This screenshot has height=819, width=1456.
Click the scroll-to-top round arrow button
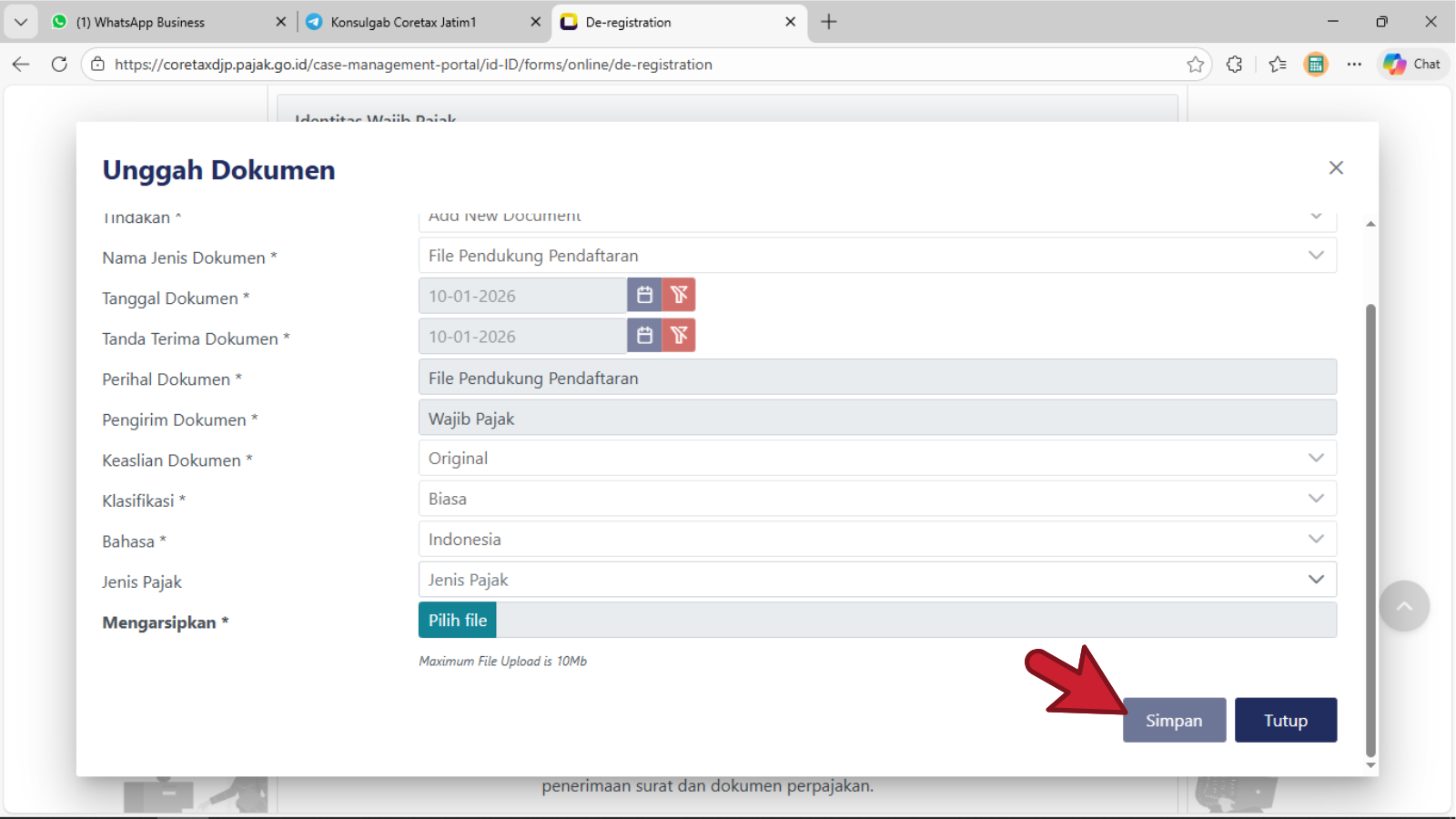click(x=1403, y=606)
